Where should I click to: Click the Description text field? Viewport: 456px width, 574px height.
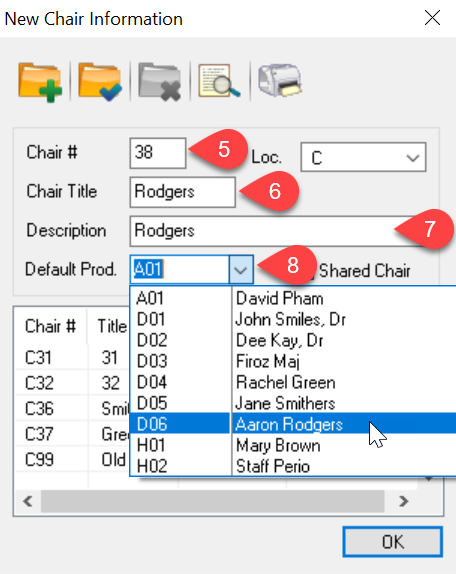271,231
